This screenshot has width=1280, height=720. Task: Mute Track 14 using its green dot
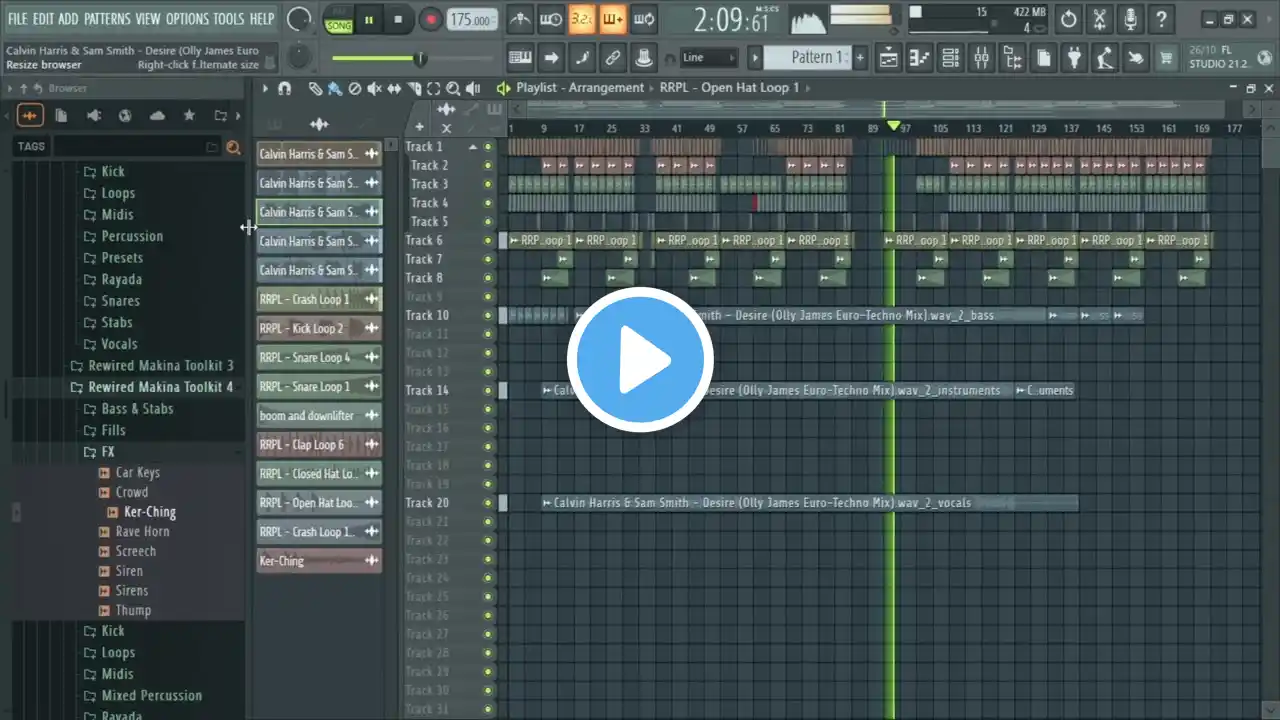pos(488,390)
